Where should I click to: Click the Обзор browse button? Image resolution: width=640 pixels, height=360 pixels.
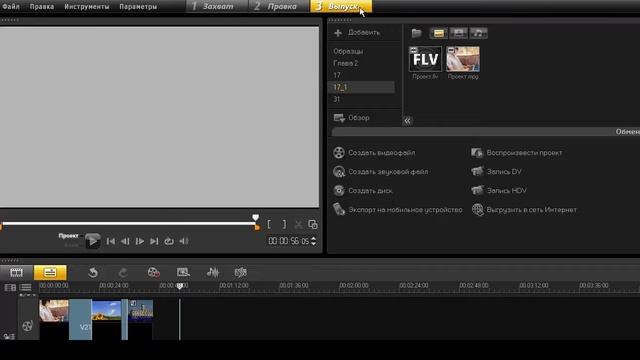pyautogui.click(x=351, y=118)
